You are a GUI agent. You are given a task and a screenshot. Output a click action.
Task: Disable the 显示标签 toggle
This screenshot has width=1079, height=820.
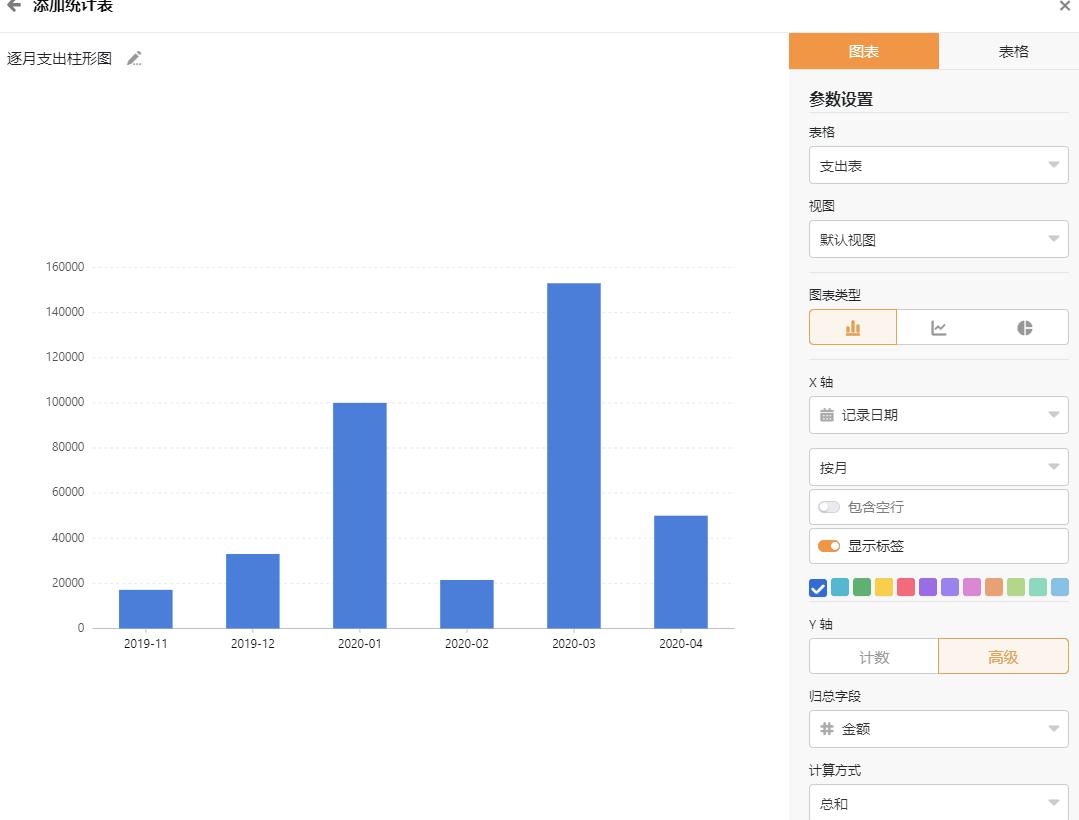828,546
